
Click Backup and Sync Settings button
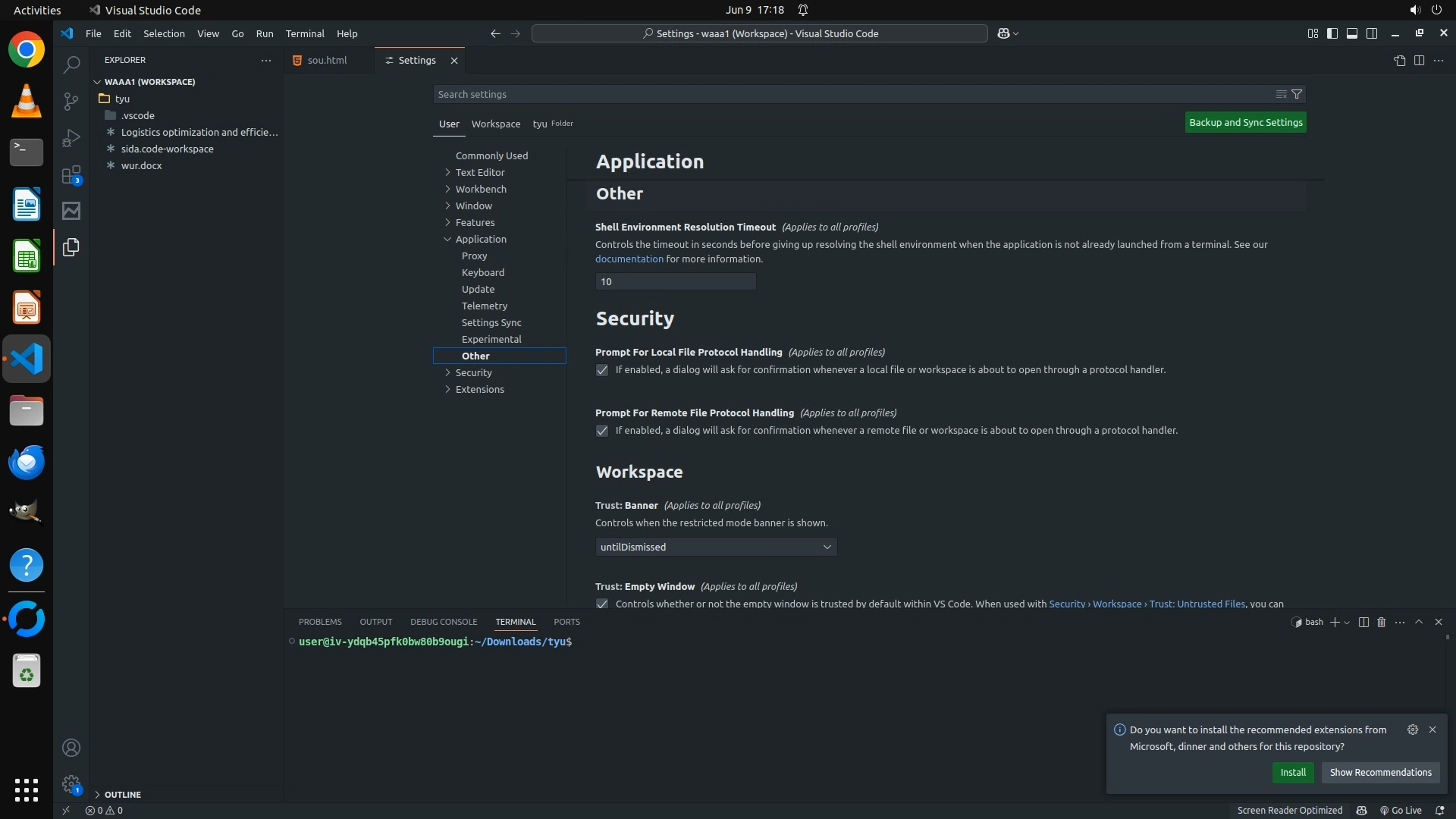click(x=1245, y=122)
